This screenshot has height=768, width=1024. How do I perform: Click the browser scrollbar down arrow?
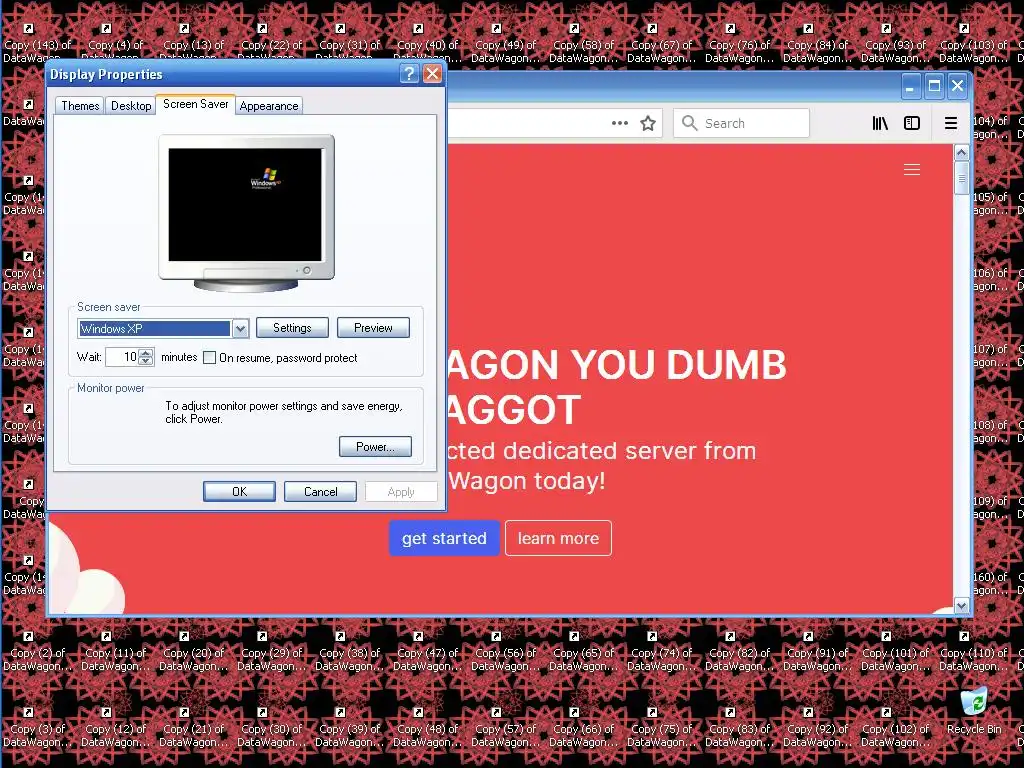[x=961, y=606]
